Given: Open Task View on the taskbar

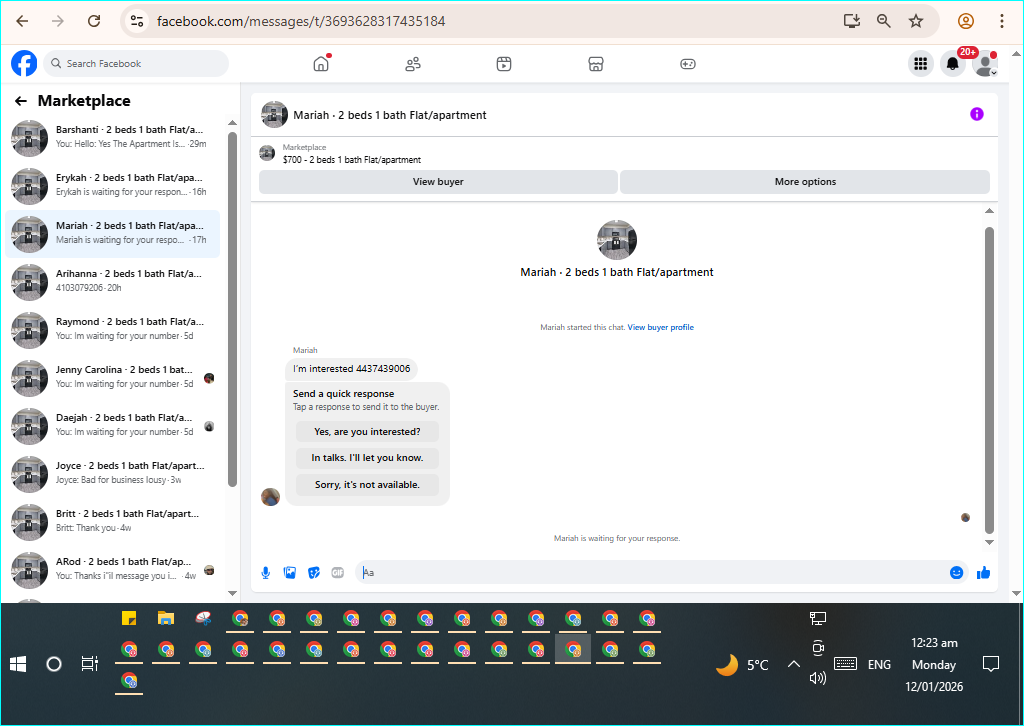Looking at the screenshot, I should tap(89, 665).
